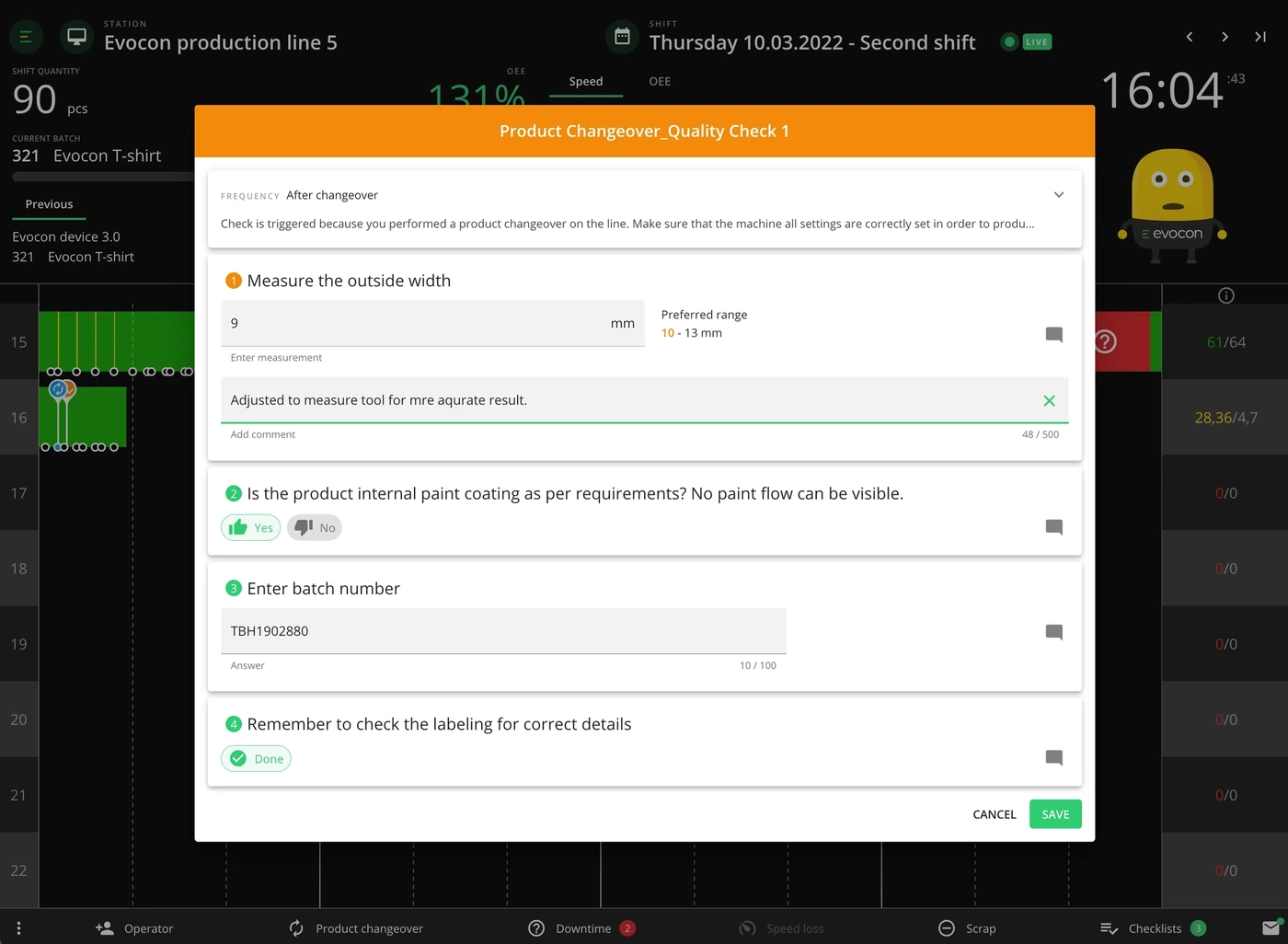The height and width of the screenshot is (944, 1288).
Task: Toggle the LIVE mode indicator
Action: coord(1027,41)
